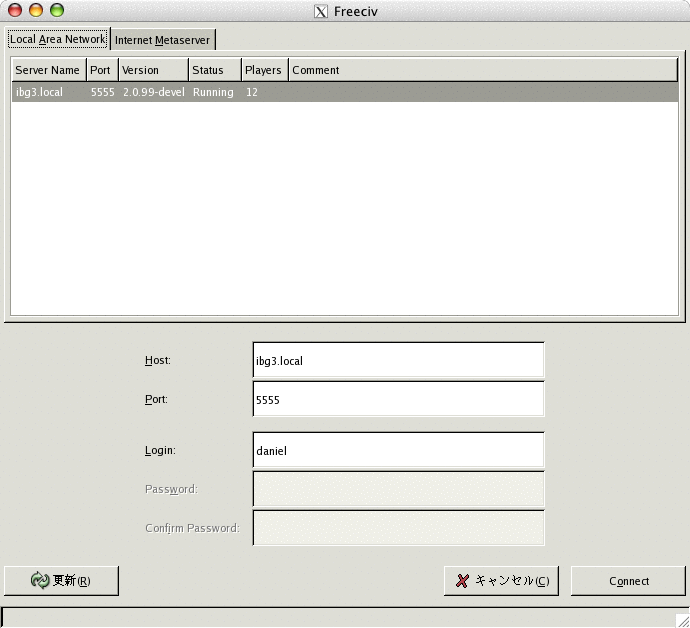Image resolution: width=690 pixels, height=628 pixels.
Task: Click the disabled Password field
Action: [398, 489]
